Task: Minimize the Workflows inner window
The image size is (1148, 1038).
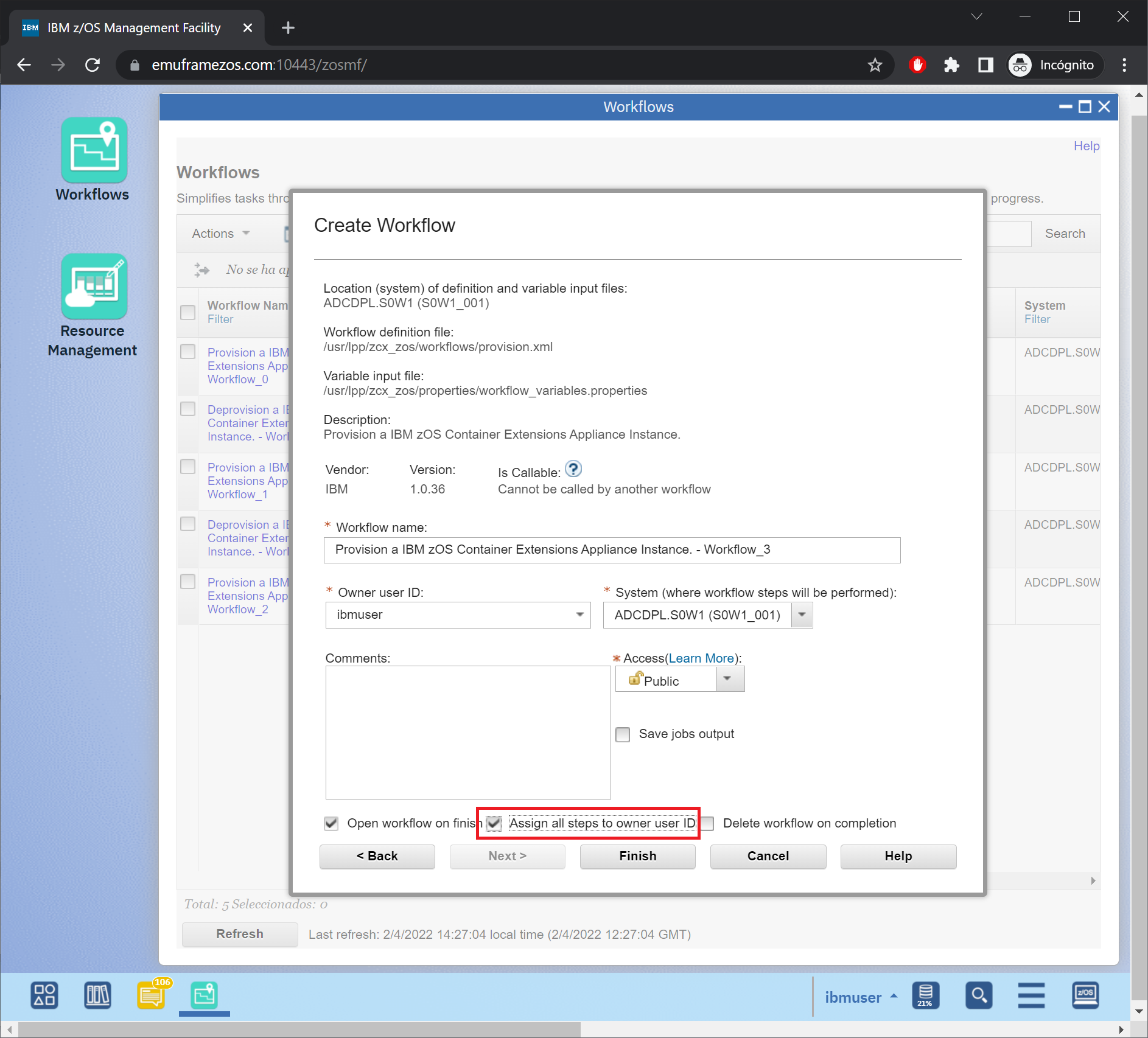Action: point(1065,107)
